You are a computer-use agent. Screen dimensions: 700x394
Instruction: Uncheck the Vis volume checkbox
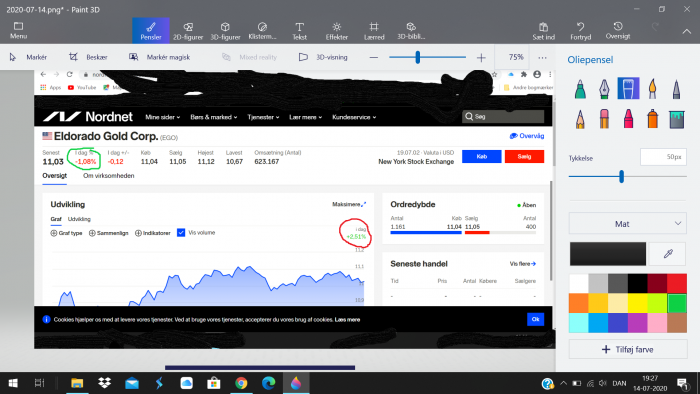click(x=181, y=232)
